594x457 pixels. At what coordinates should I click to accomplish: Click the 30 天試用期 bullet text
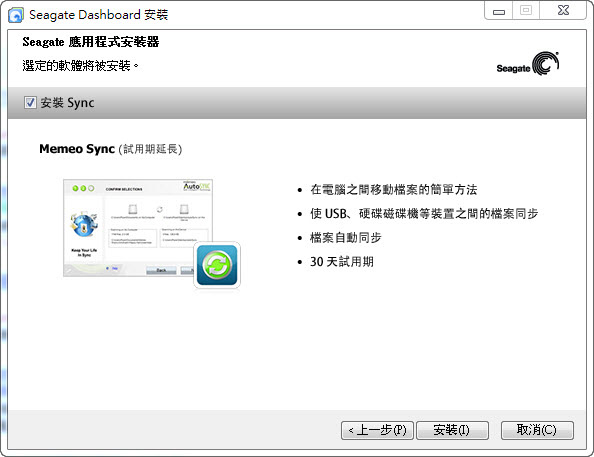[x=342, y=261]
